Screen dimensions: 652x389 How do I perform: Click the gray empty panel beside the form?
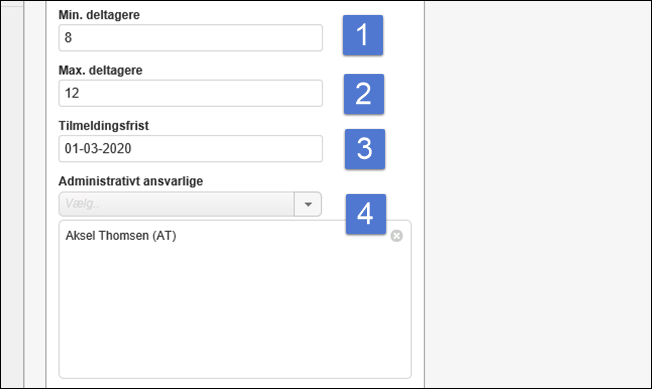coord(538,194)
